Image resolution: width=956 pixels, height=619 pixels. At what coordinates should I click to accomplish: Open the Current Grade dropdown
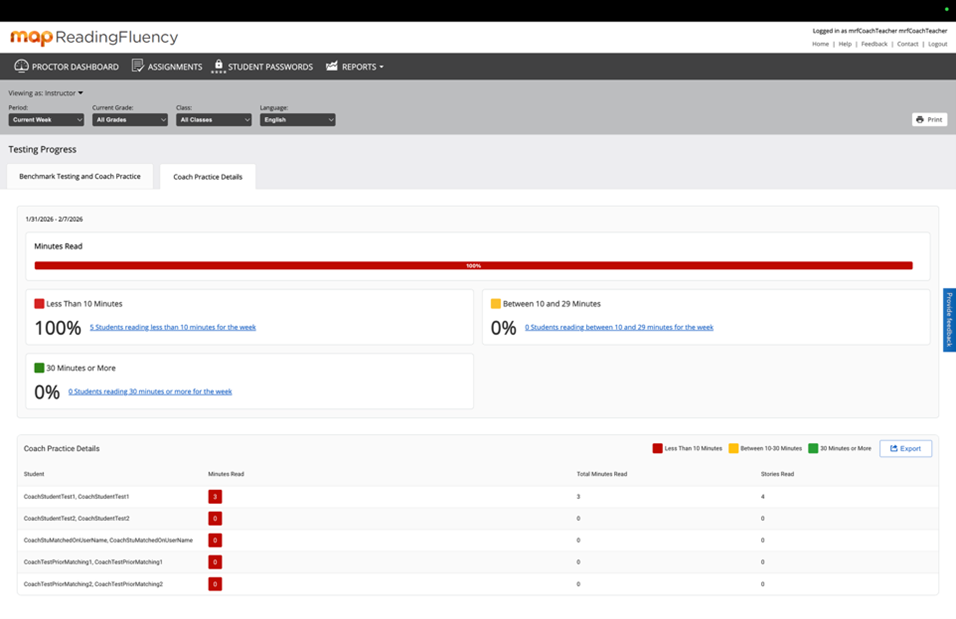tap(130, 120)
